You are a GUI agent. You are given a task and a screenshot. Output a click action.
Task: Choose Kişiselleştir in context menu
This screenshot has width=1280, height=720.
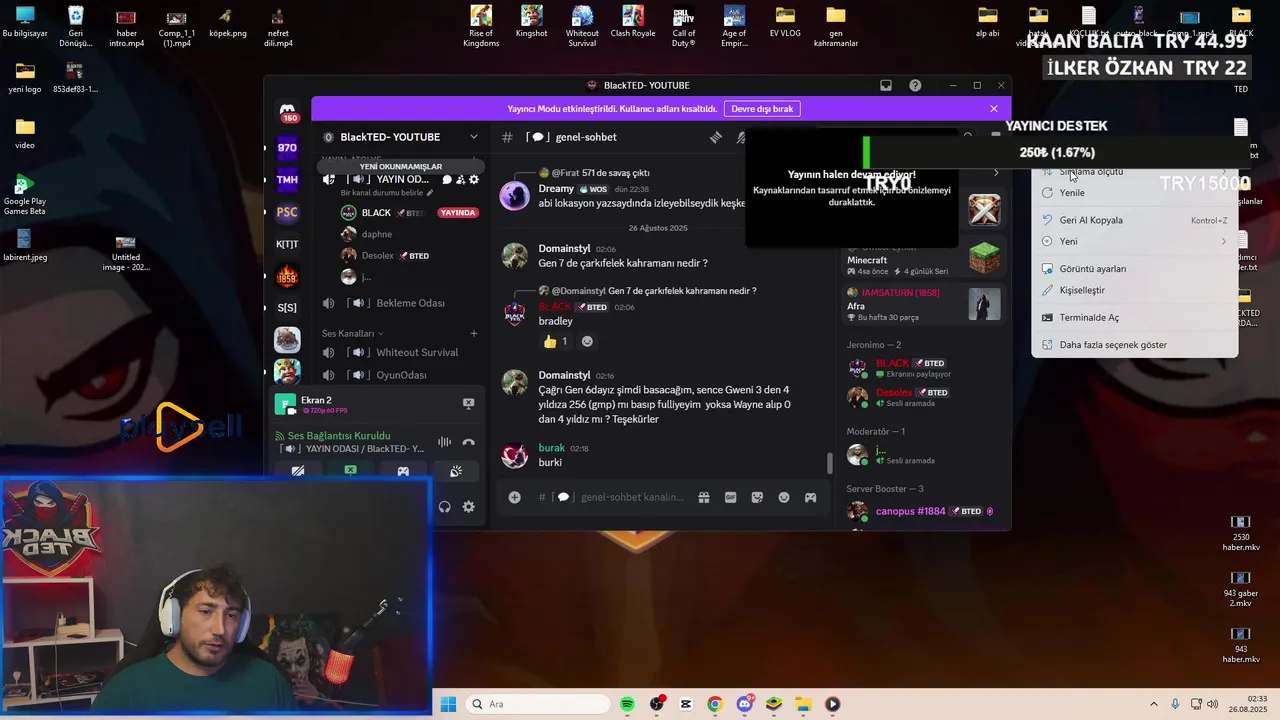1135,290
